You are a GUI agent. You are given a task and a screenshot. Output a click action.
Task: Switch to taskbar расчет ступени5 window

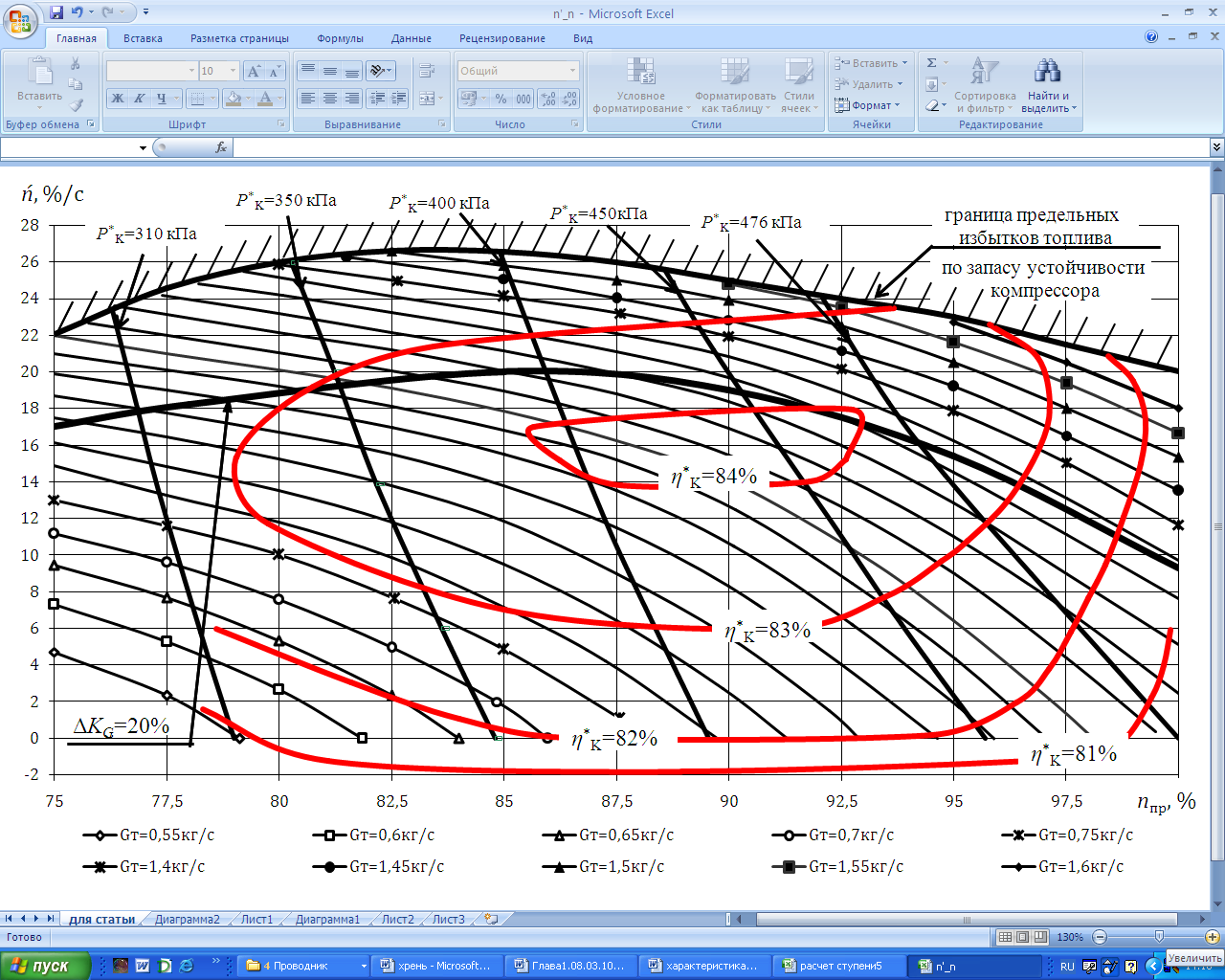click(x=839, y=966)
